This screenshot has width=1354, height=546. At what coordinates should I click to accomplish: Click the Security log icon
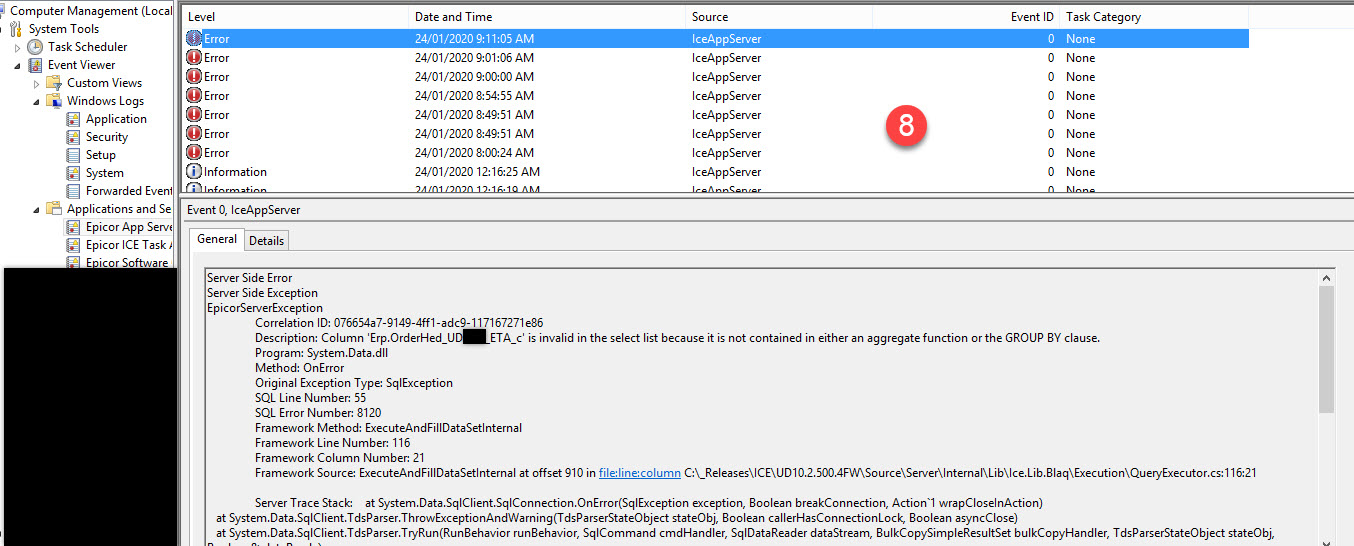coord(73,137)
